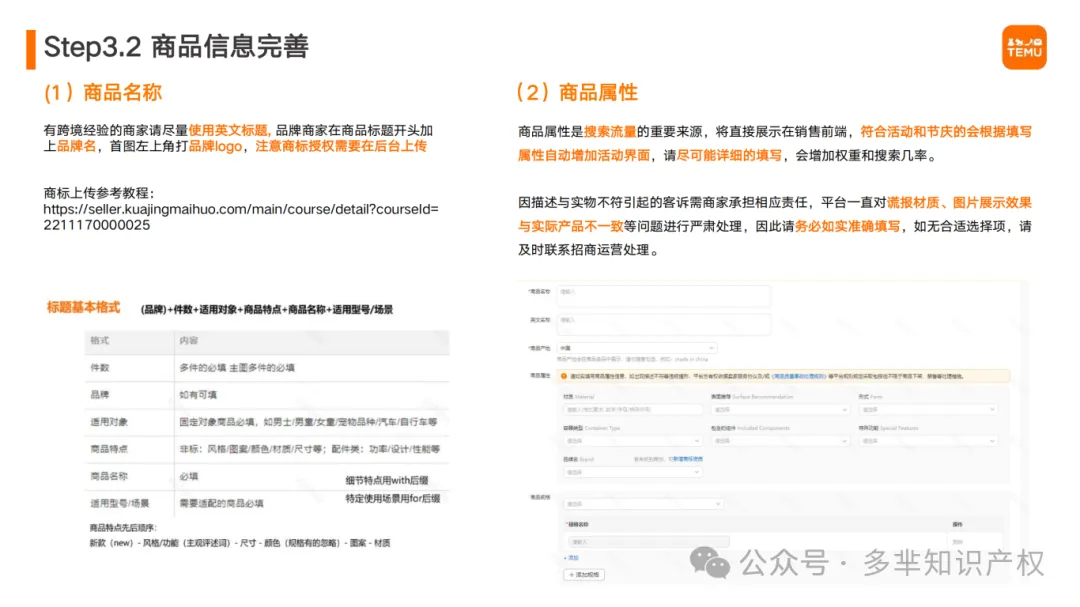Select the '品牌' table row label
Image resolution: width=1080 pixels, height=607 pixels.
[x=100, y=395]
